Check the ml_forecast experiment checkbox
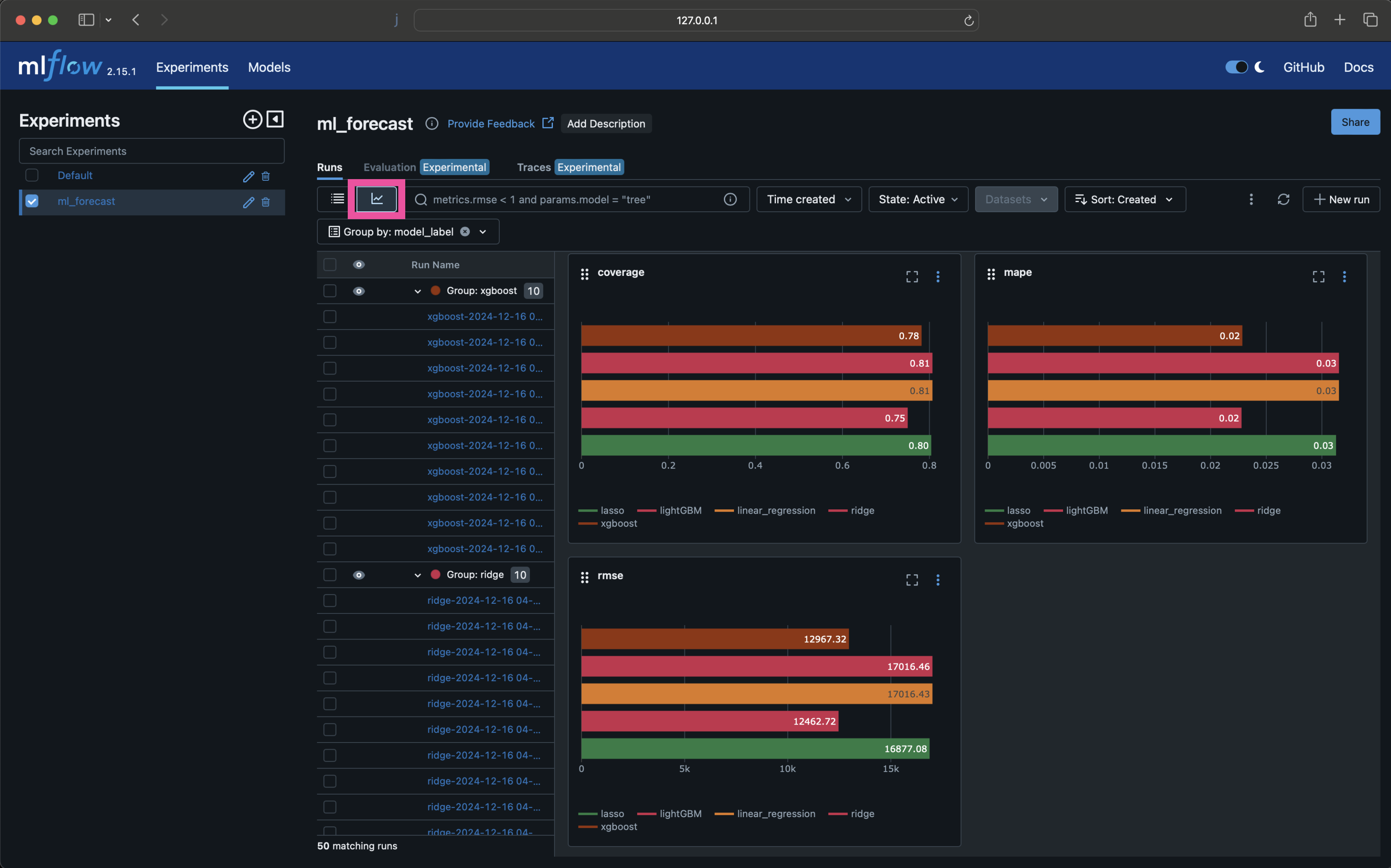This screenshot has width=1391, height=868. [31, 201]
